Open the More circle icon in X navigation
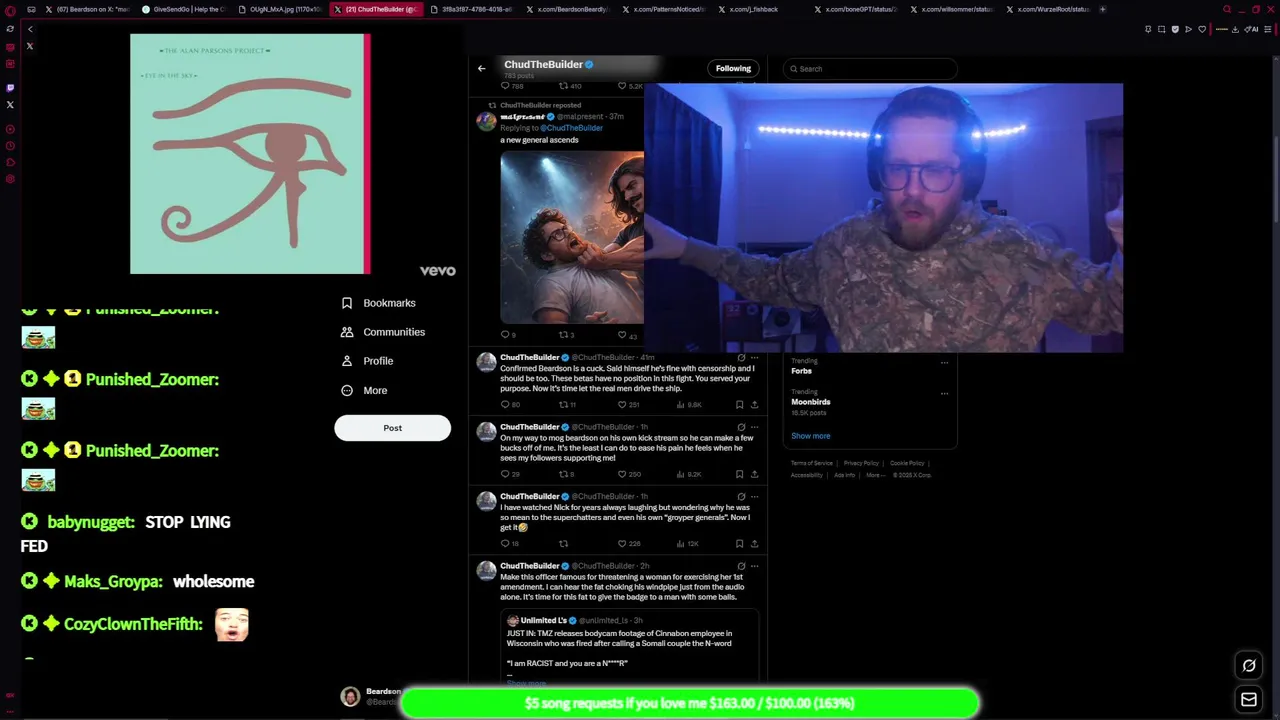 (x=347, y=390)
